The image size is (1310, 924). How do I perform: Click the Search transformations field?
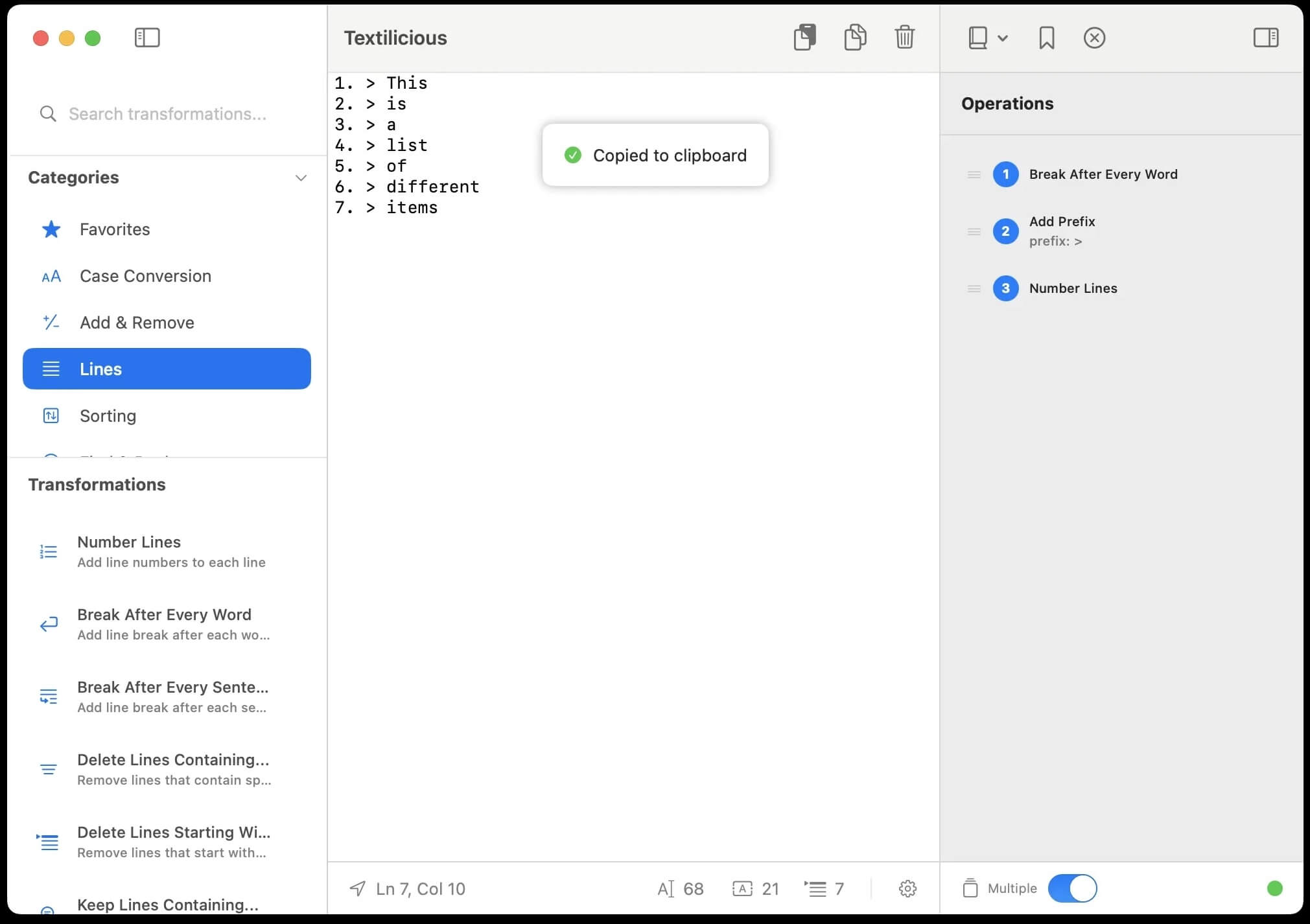[167, 114]
